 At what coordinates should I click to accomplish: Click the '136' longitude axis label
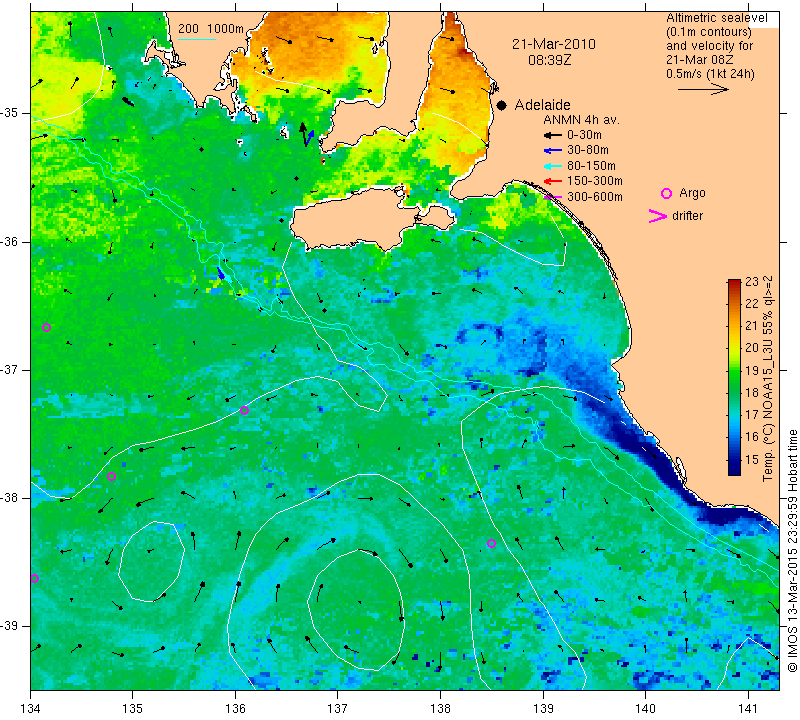click(235, 709)
